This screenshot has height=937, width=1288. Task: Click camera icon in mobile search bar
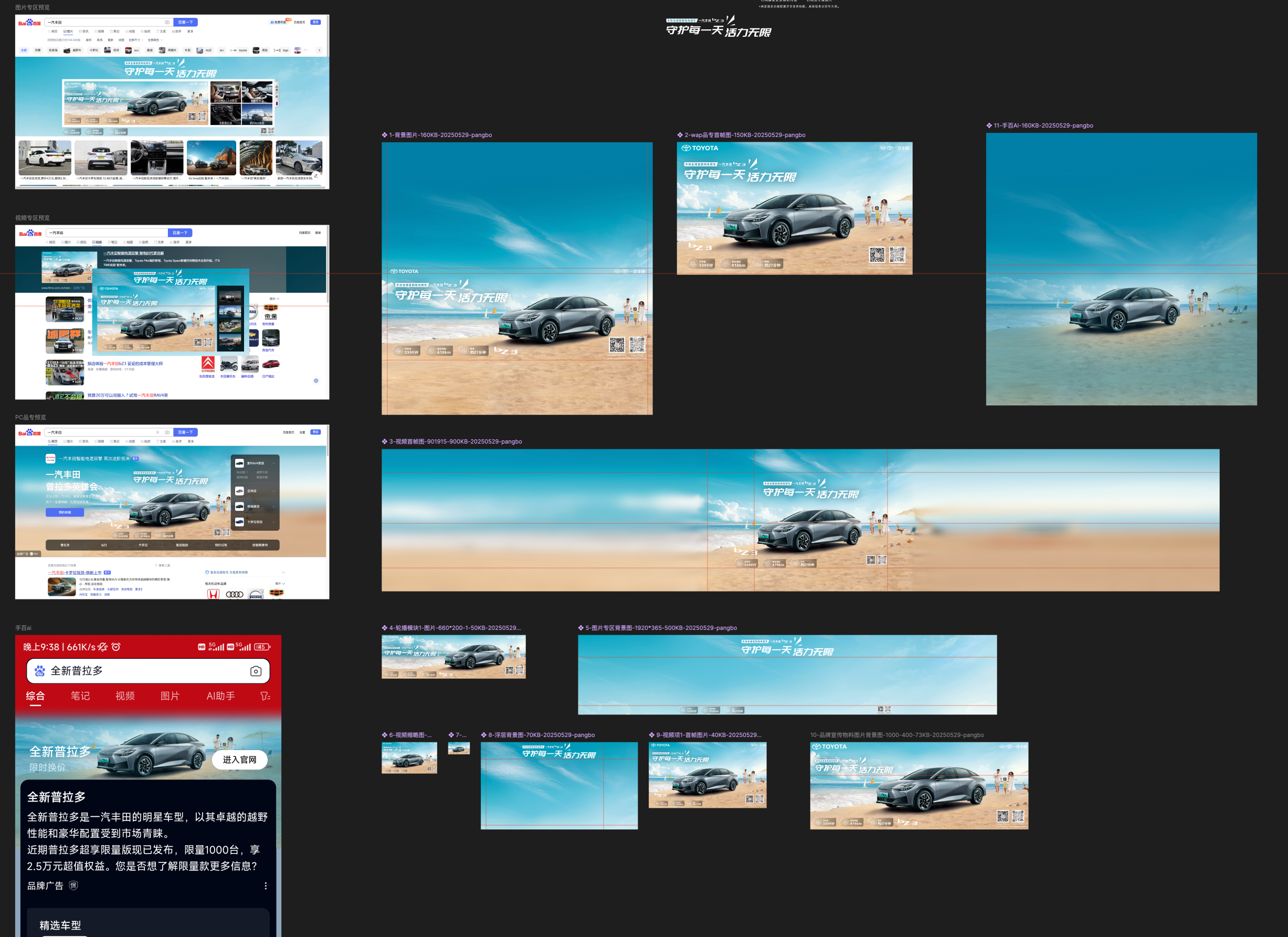tap(256, 671)
